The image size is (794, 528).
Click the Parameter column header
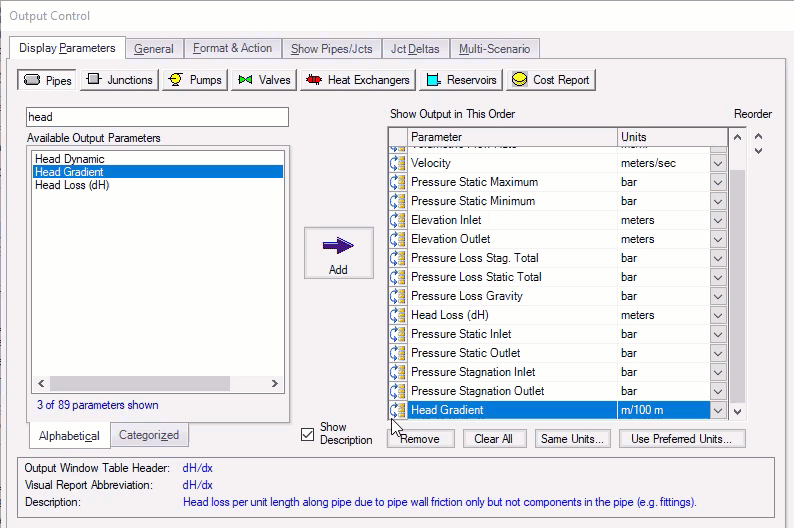(x=512, y=137)
